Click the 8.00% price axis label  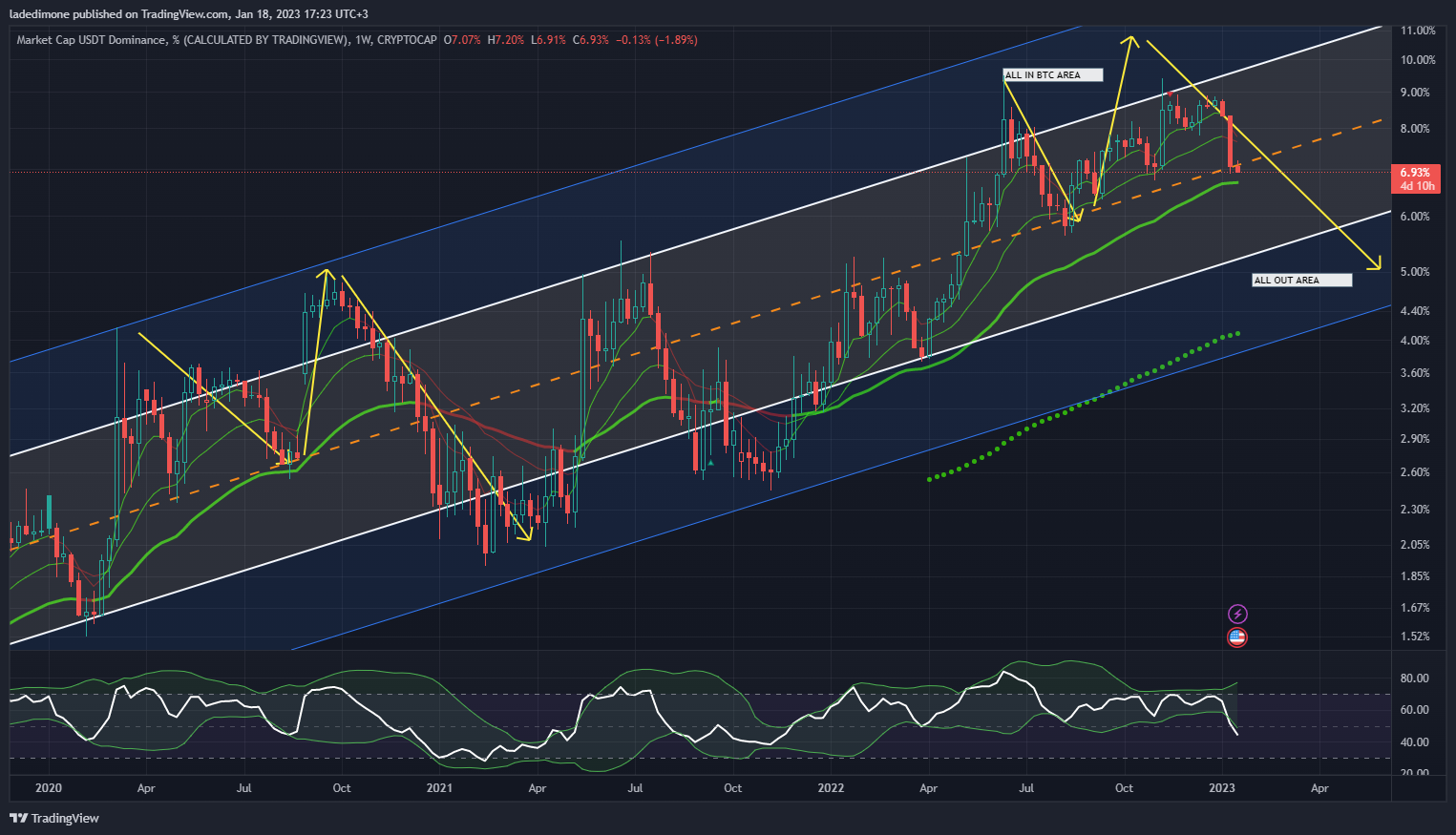pos(1414,129)
